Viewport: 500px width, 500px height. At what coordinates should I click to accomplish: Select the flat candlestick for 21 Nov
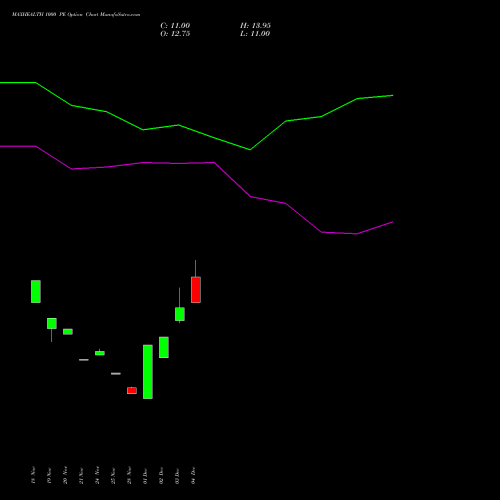84,360
